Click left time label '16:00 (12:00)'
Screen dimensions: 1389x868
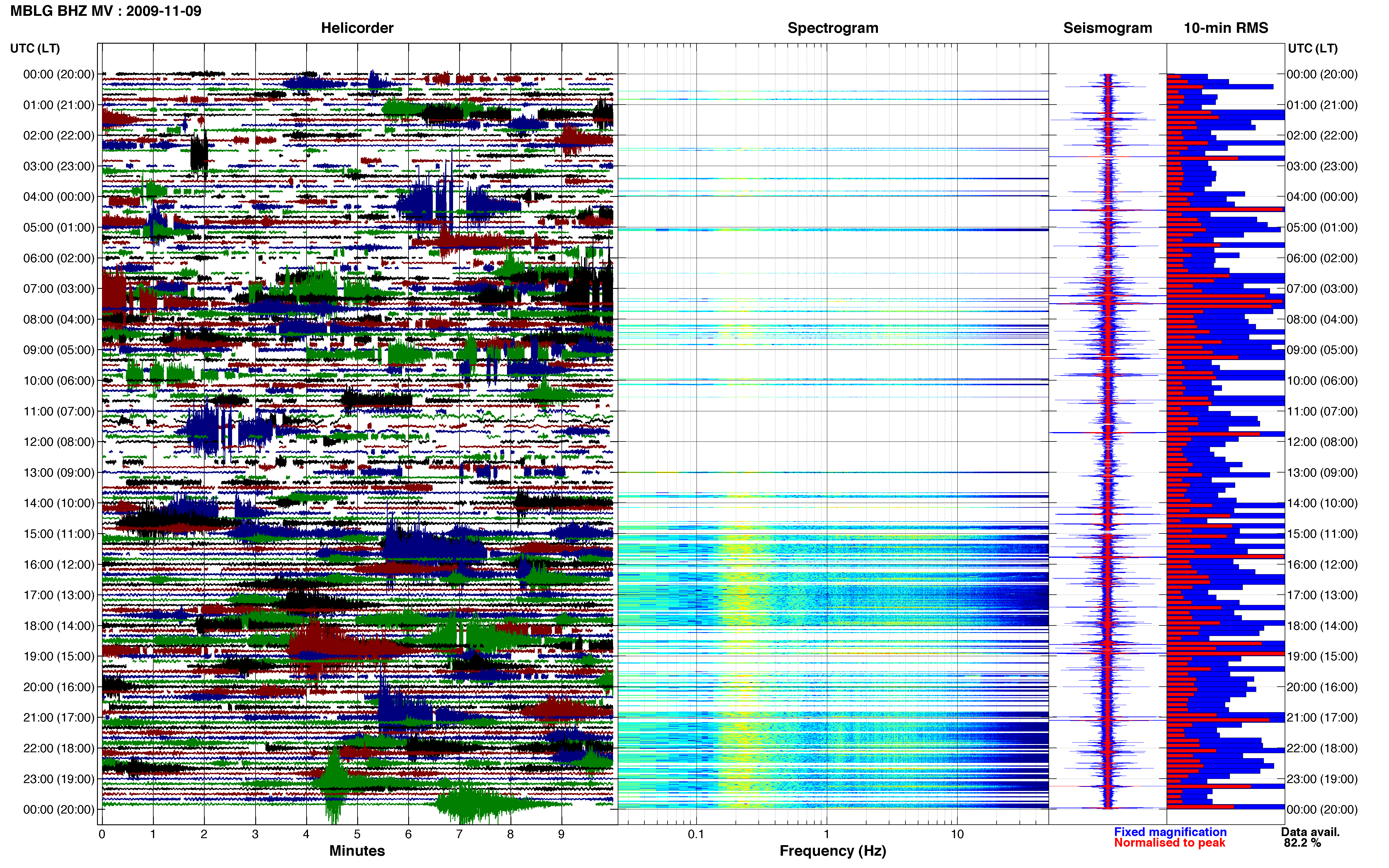(x=59, y=564)
